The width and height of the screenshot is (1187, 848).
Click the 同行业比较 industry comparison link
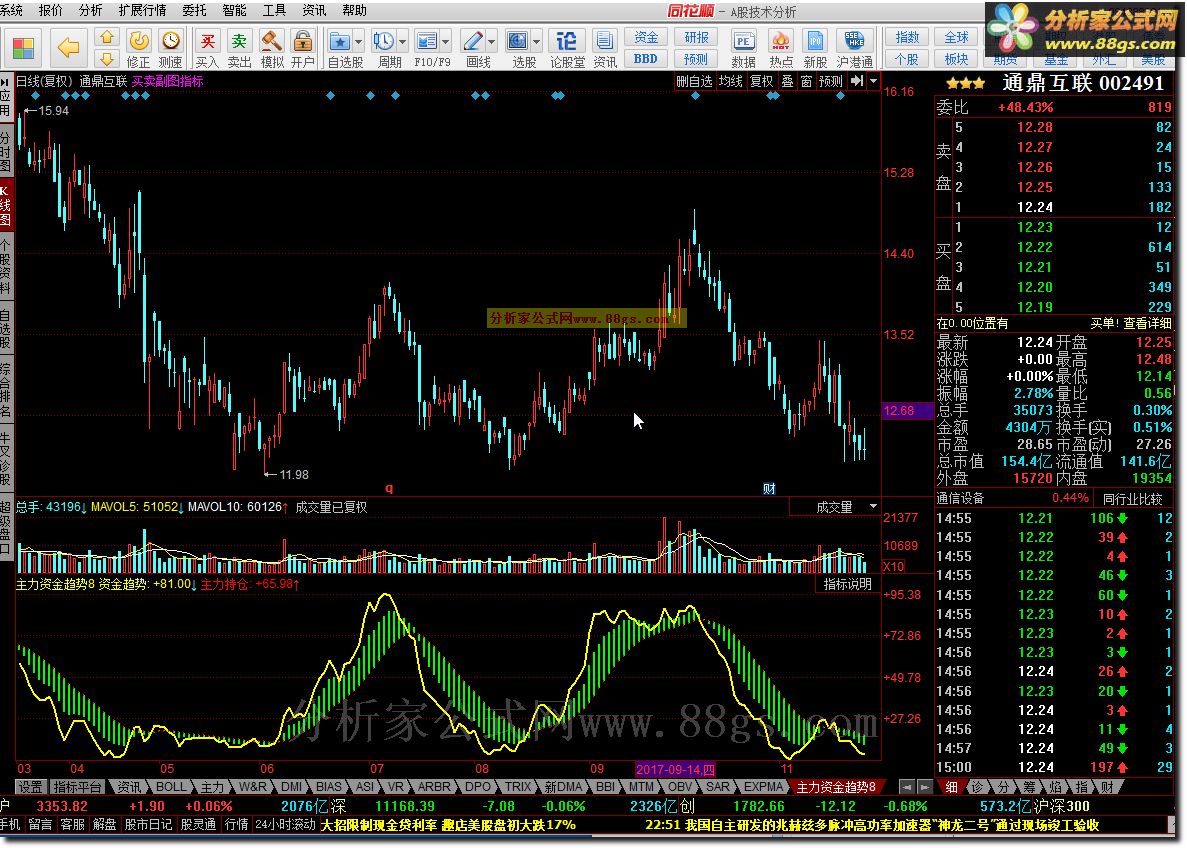point(1132,498)
